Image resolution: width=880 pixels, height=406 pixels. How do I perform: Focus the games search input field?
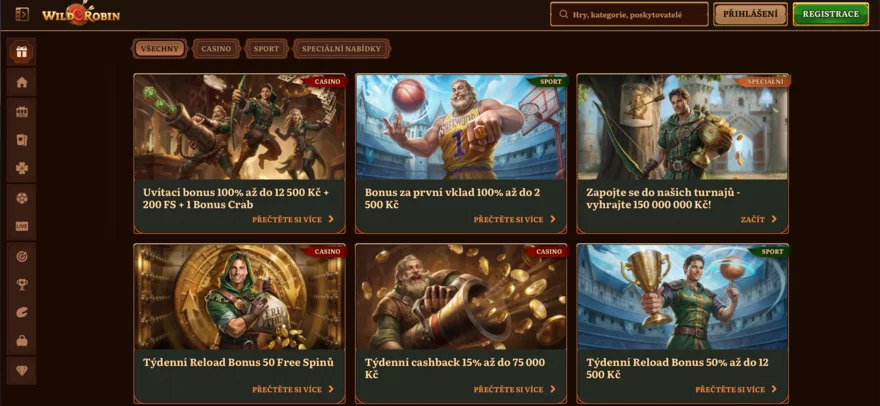pos(629,15)
